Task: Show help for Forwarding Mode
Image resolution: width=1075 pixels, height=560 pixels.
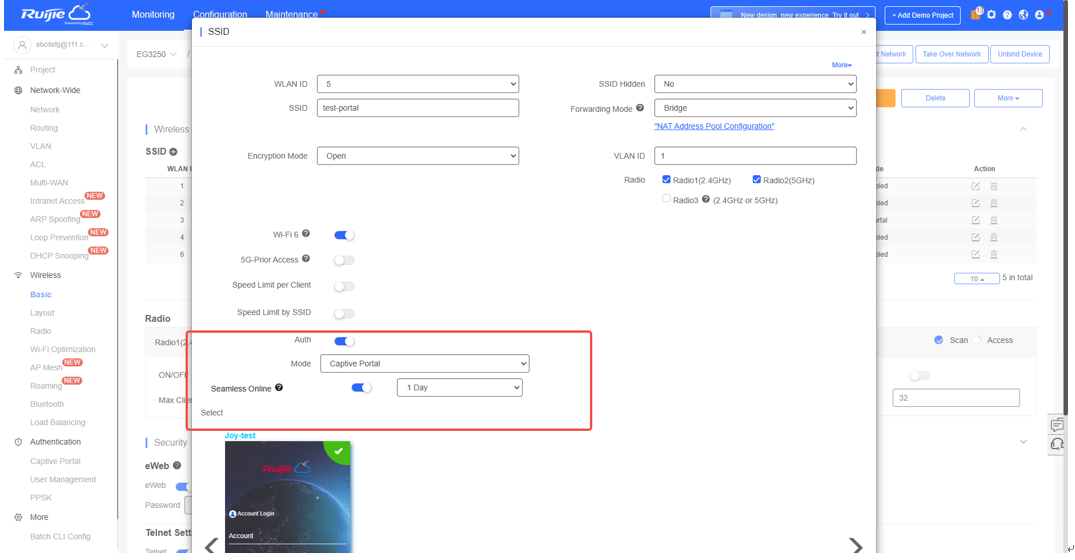Action: [640, 108]
